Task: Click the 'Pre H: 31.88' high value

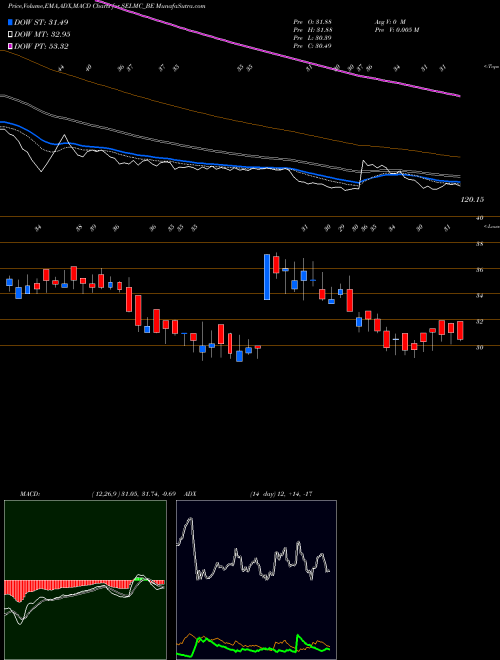Action: [x=313, y=29]
